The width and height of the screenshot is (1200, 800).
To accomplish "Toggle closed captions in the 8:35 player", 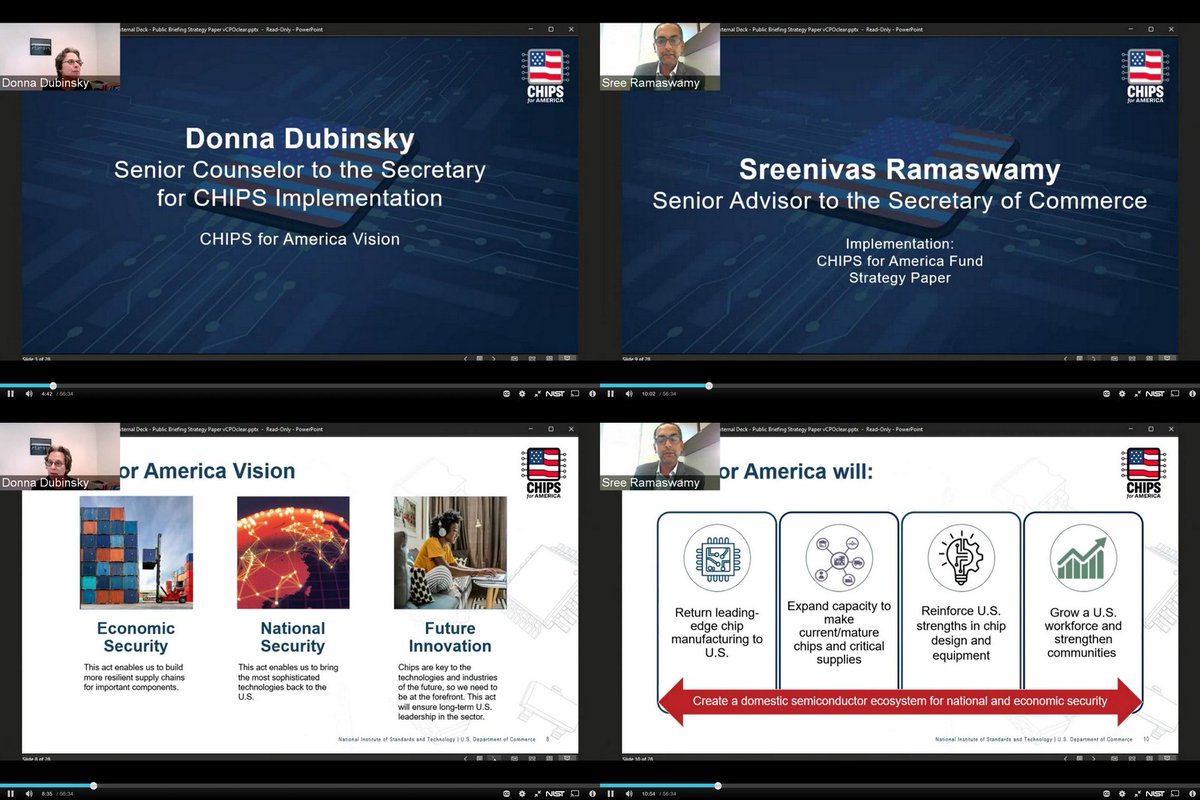I will coord(506,794).
